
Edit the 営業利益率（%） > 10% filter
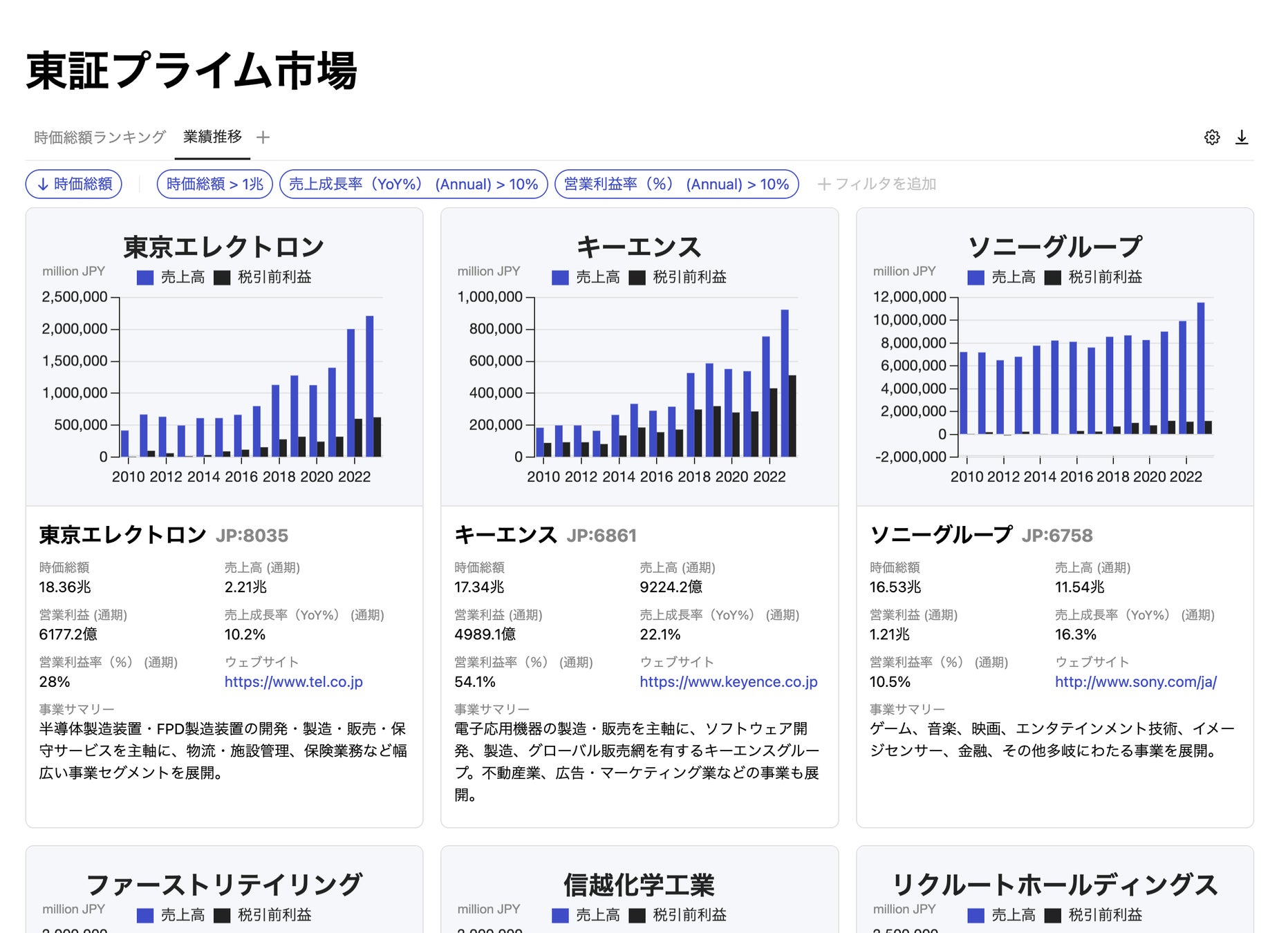click(x=677, y=184)
